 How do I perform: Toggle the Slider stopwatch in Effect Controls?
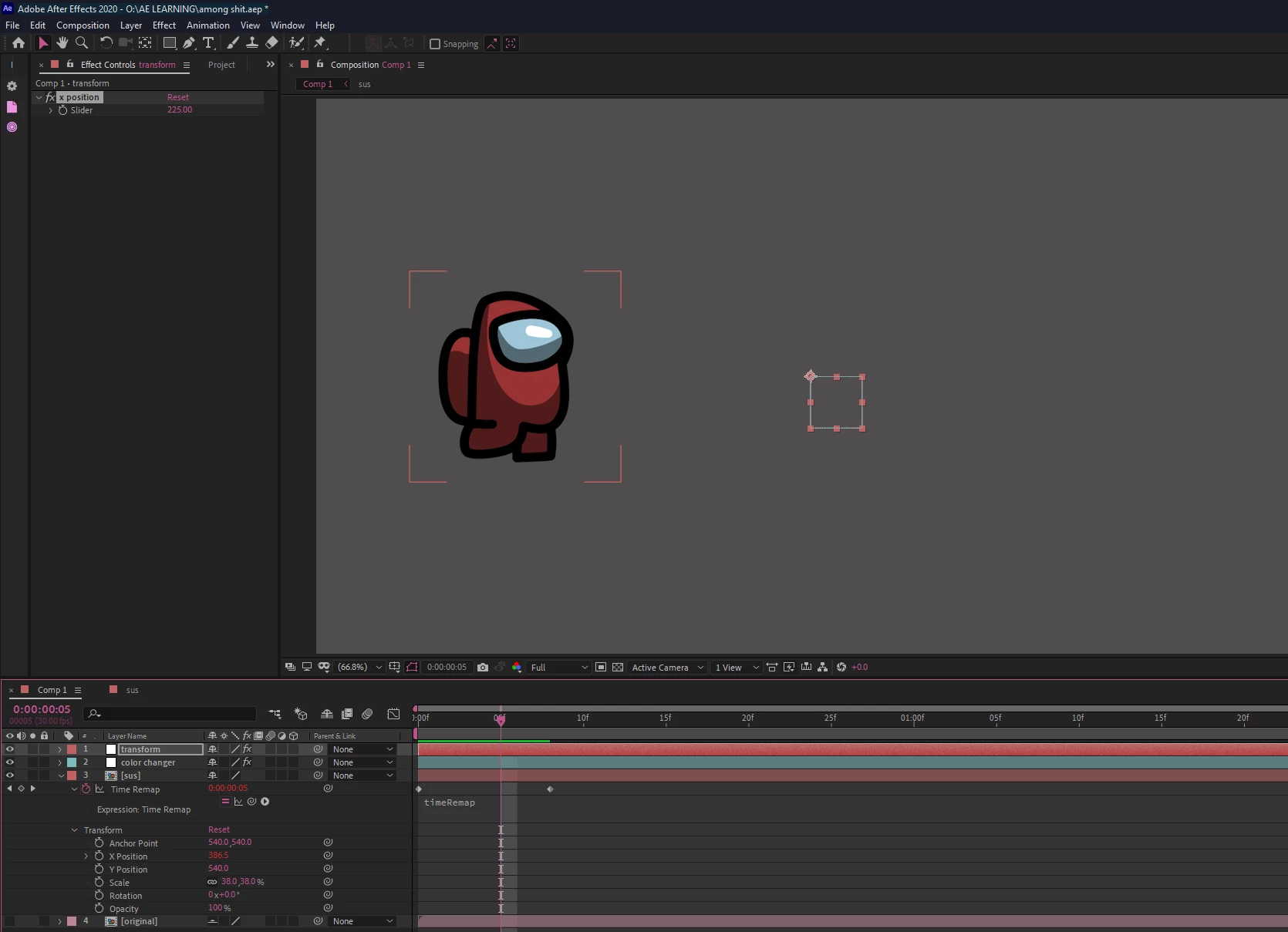point(62,110)
